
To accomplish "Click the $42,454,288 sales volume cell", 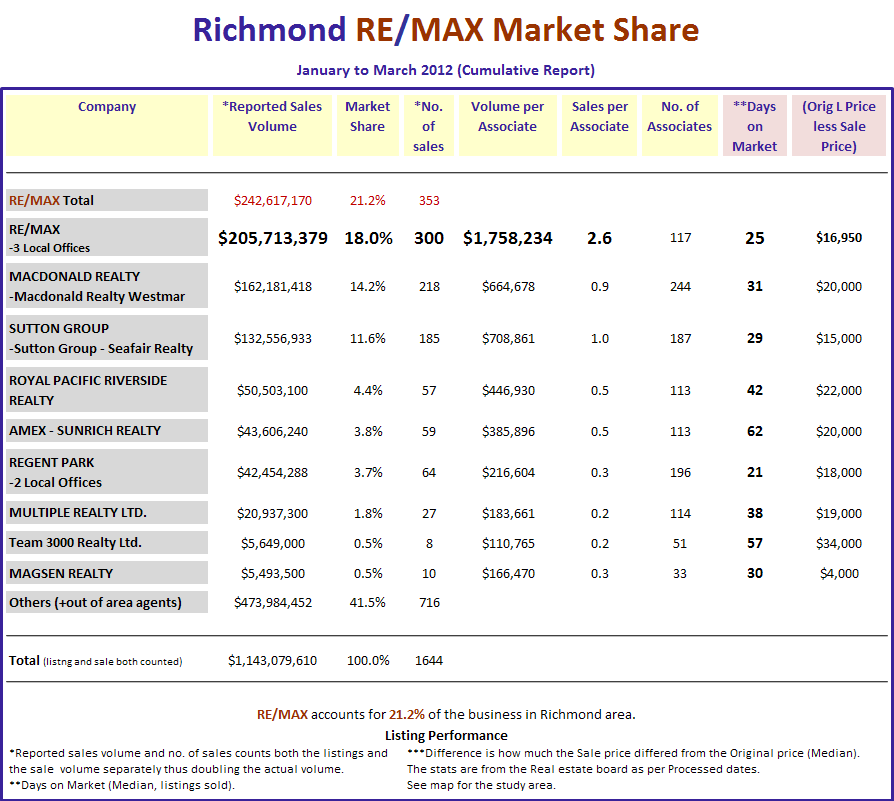I will click(x=273, y=473).
